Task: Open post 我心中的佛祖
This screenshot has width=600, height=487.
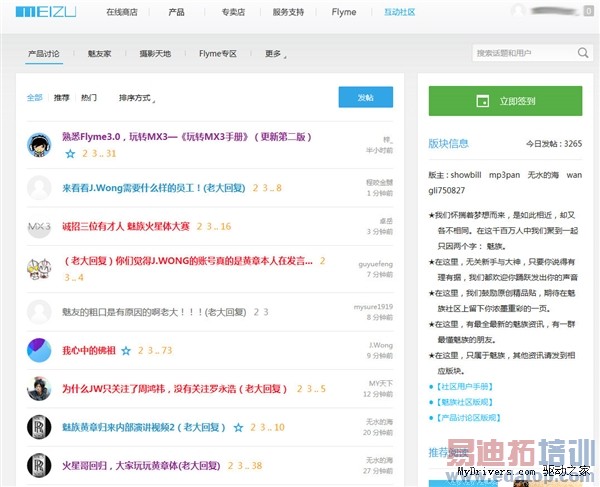Action: pos(89,350)
